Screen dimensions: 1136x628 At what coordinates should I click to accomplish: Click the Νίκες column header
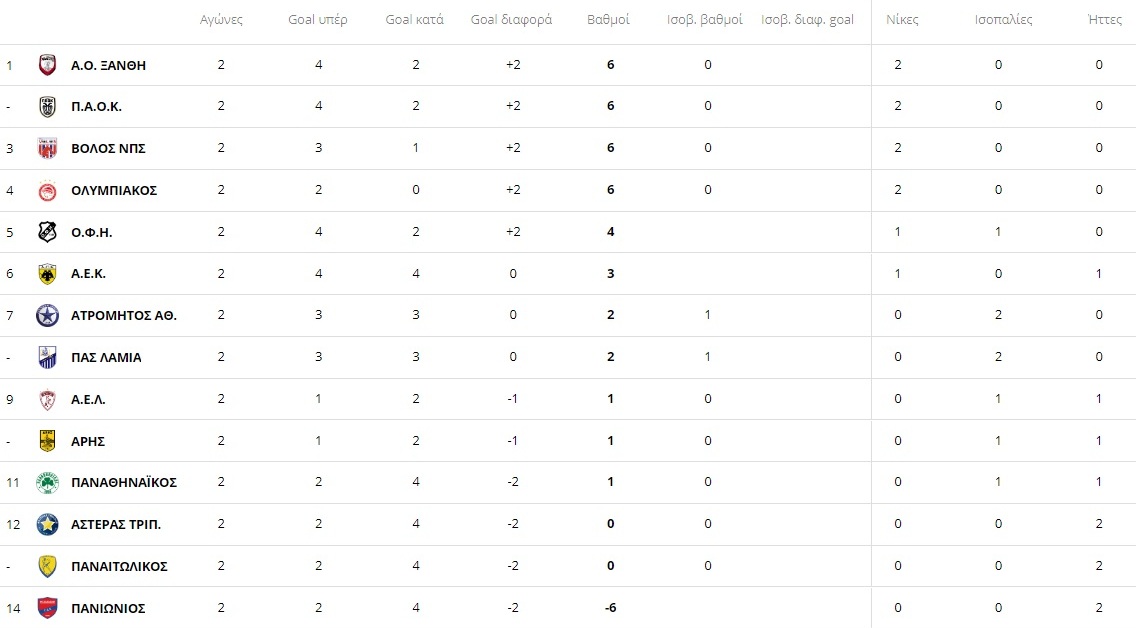(x=902, y=20)
